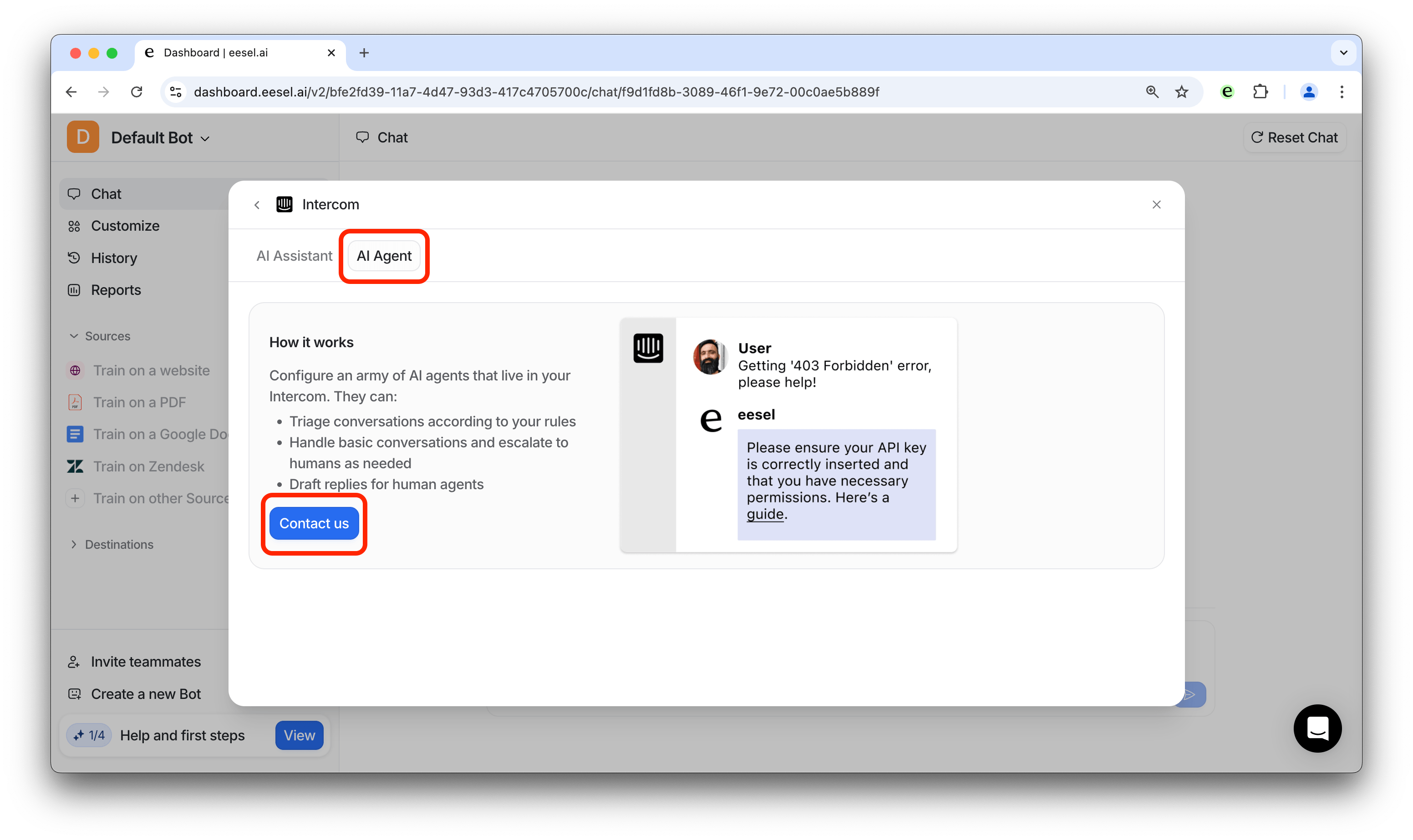The image size is (1413, 840).
Task: Click the globe icon for website training
Action: (x=75, y=371)
